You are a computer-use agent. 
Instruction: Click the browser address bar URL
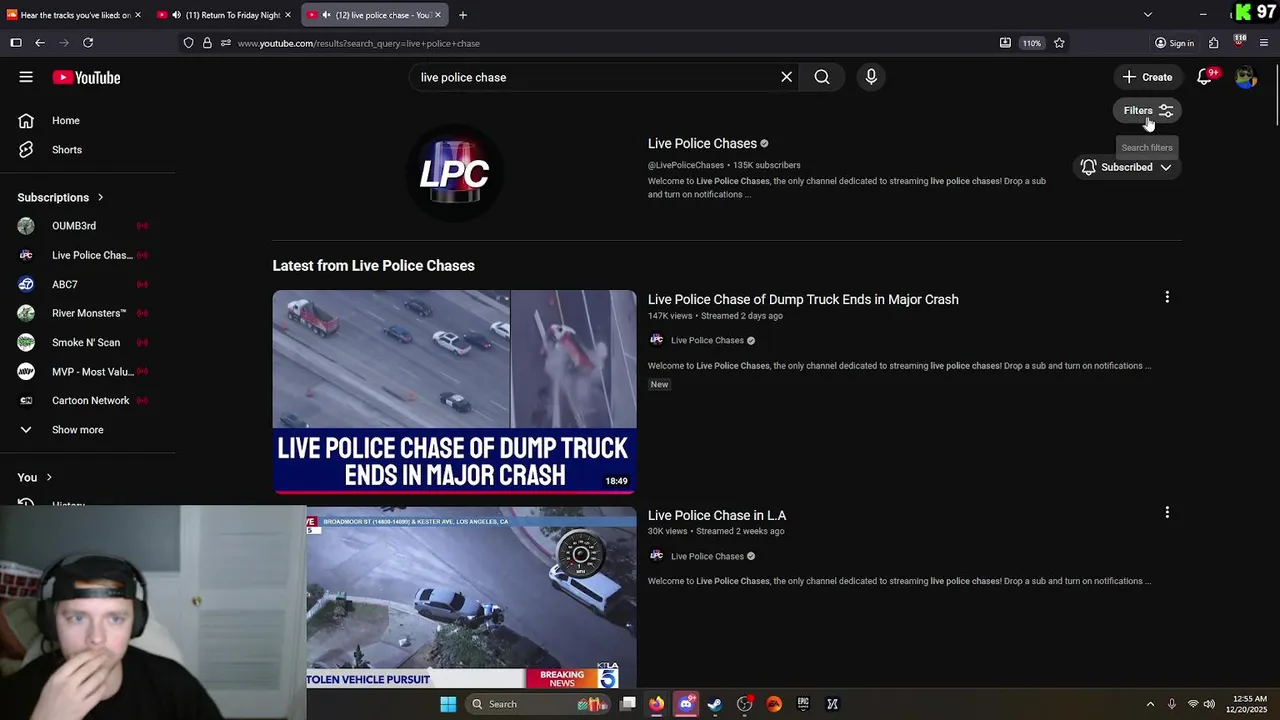(x=358, y=43)
